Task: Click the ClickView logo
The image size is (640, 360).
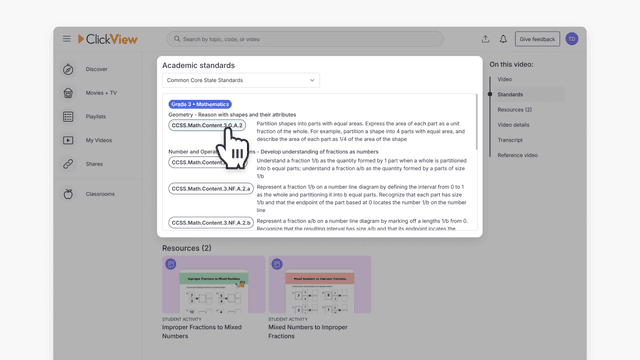Action: pos(108,39)
